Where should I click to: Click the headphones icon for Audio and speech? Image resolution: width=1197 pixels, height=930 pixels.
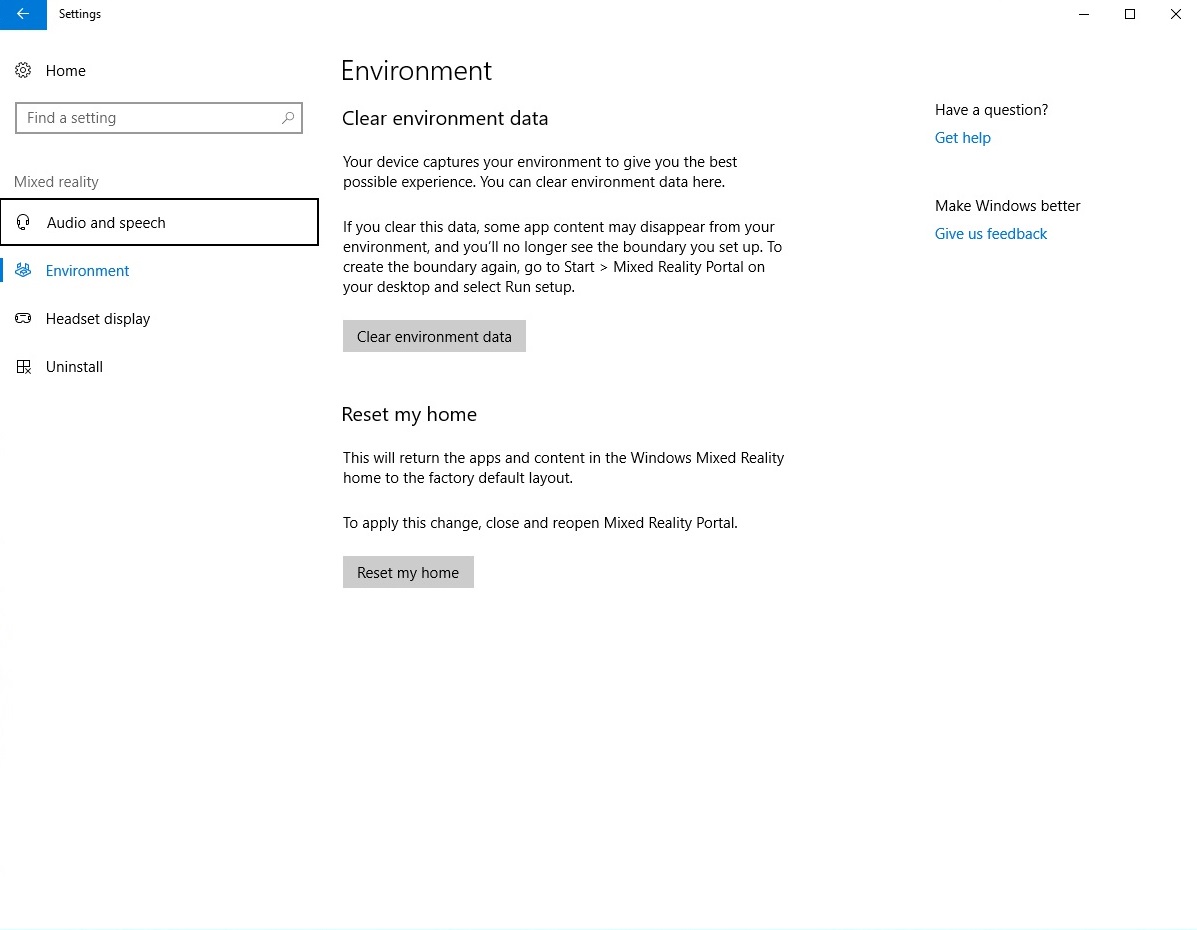coord(24,223)
